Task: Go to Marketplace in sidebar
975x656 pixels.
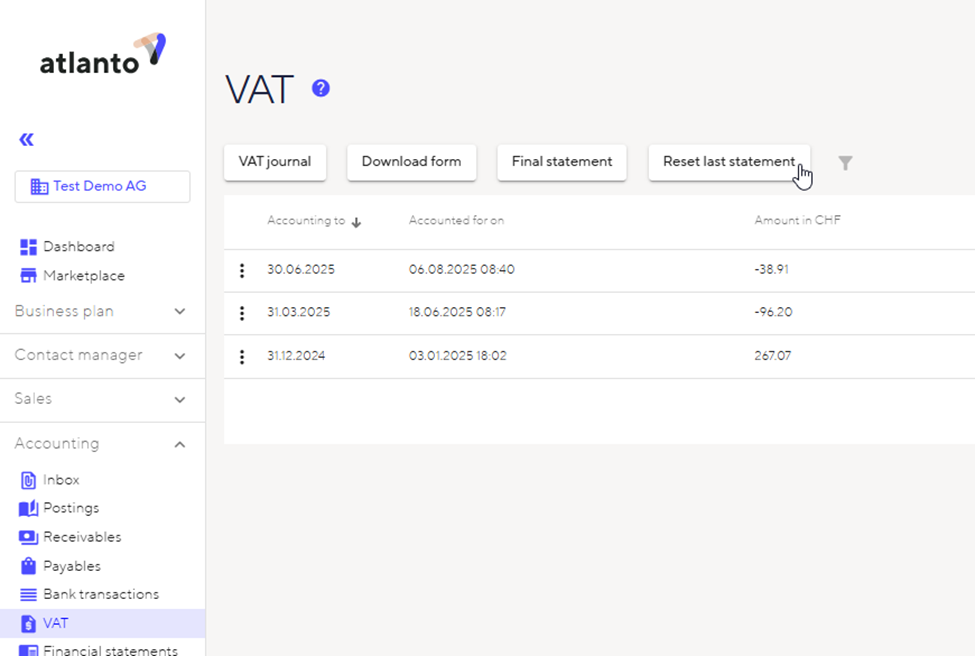Action: click(83, 276)
